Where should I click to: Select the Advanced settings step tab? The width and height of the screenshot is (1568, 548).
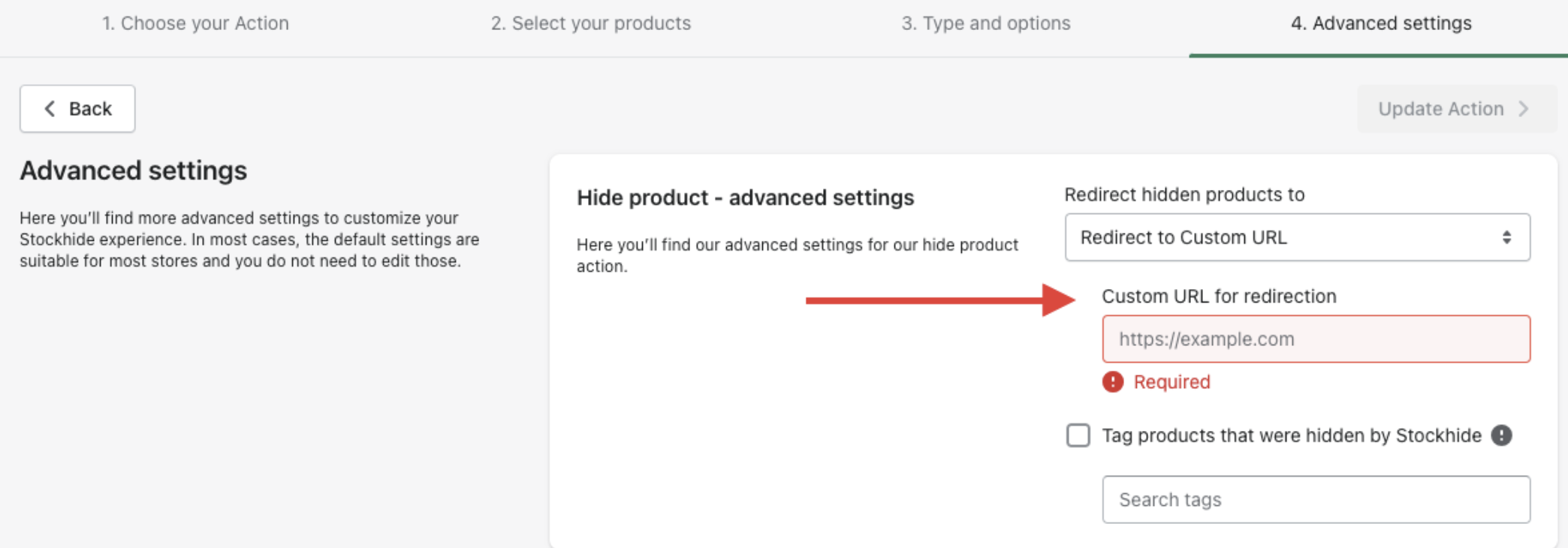(x=1381, y=23)
